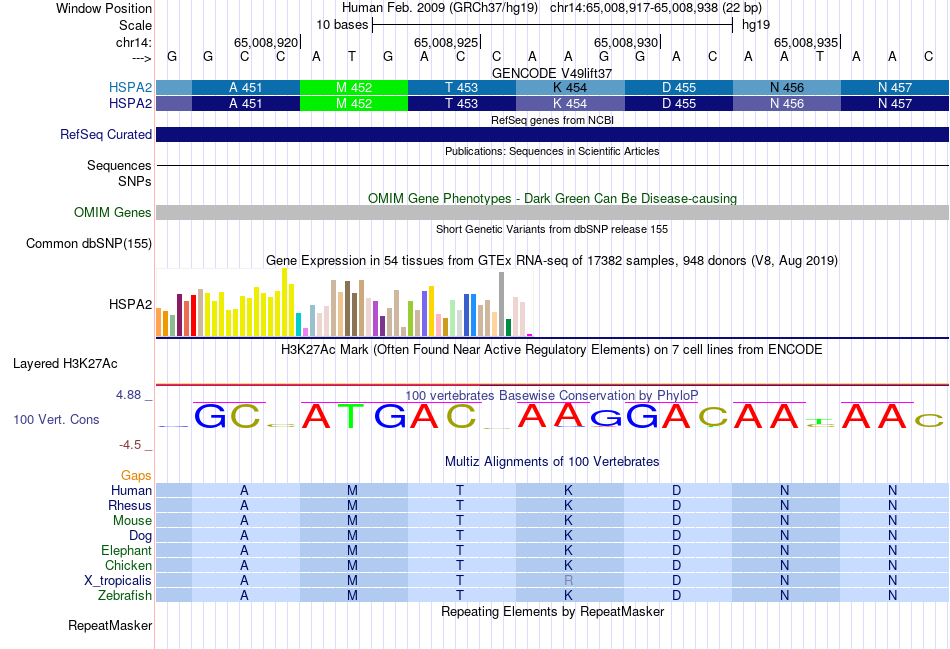Click the SNPs track label

[135, 181]
